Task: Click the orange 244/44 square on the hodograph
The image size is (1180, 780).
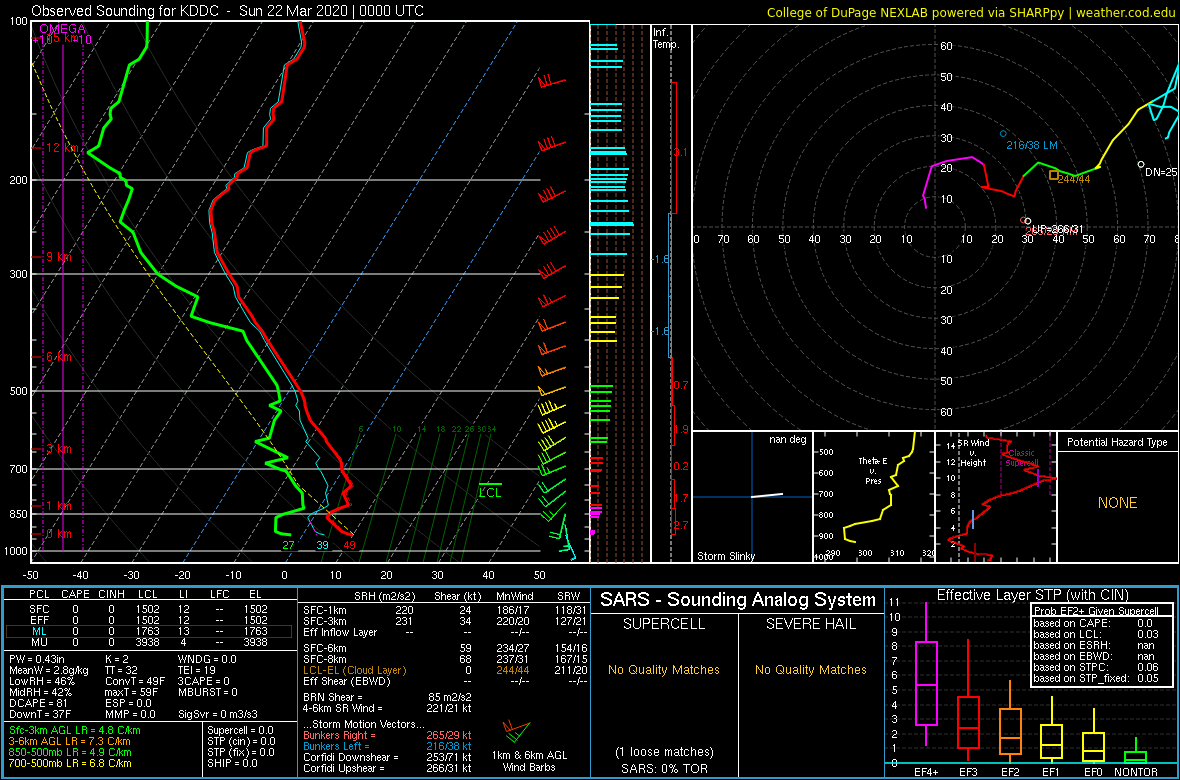Action: [1054, 175]
